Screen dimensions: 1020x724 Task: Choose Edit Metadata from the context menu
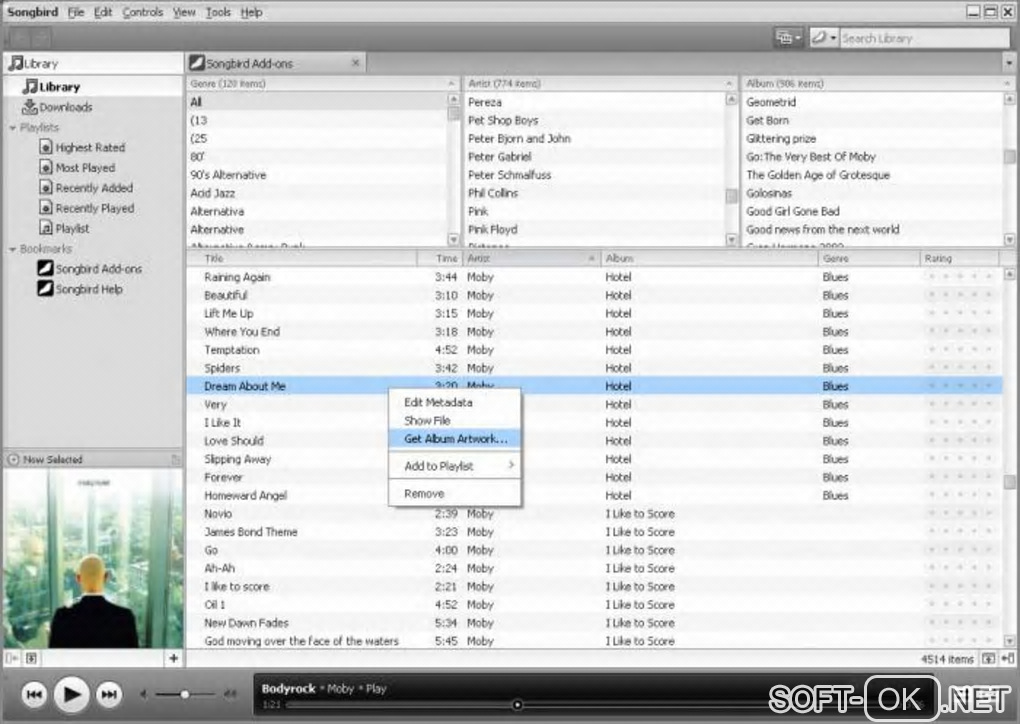pyautogui.click(x=455, y=402)
